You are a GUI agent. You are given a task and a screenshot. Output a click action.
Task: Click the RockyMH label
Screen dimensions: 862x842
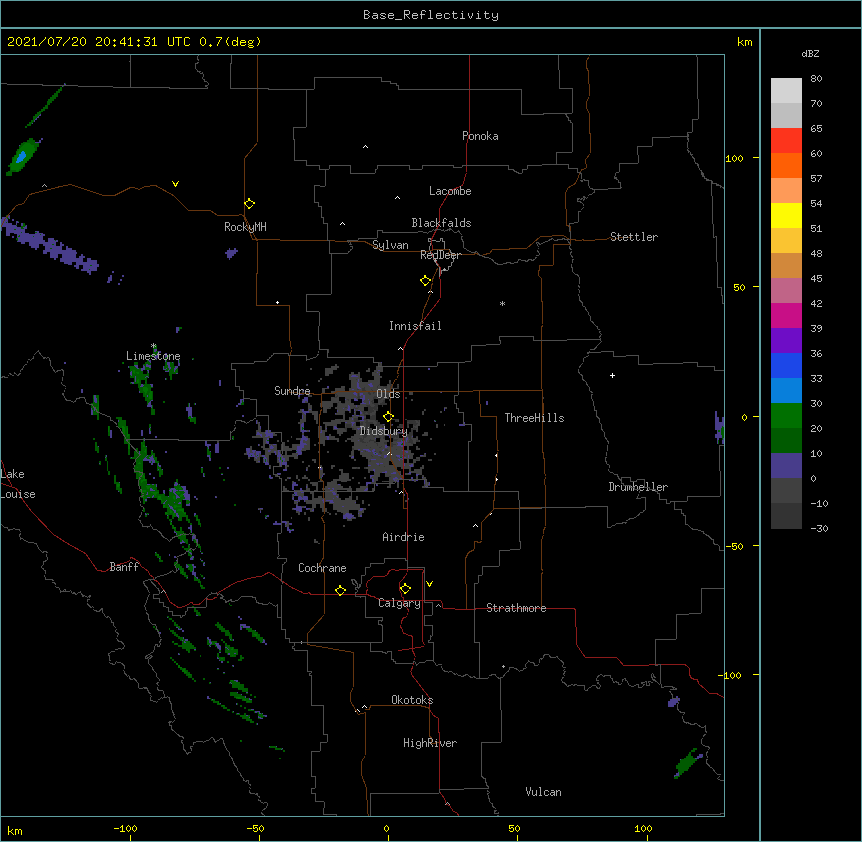tap(245, 227)
